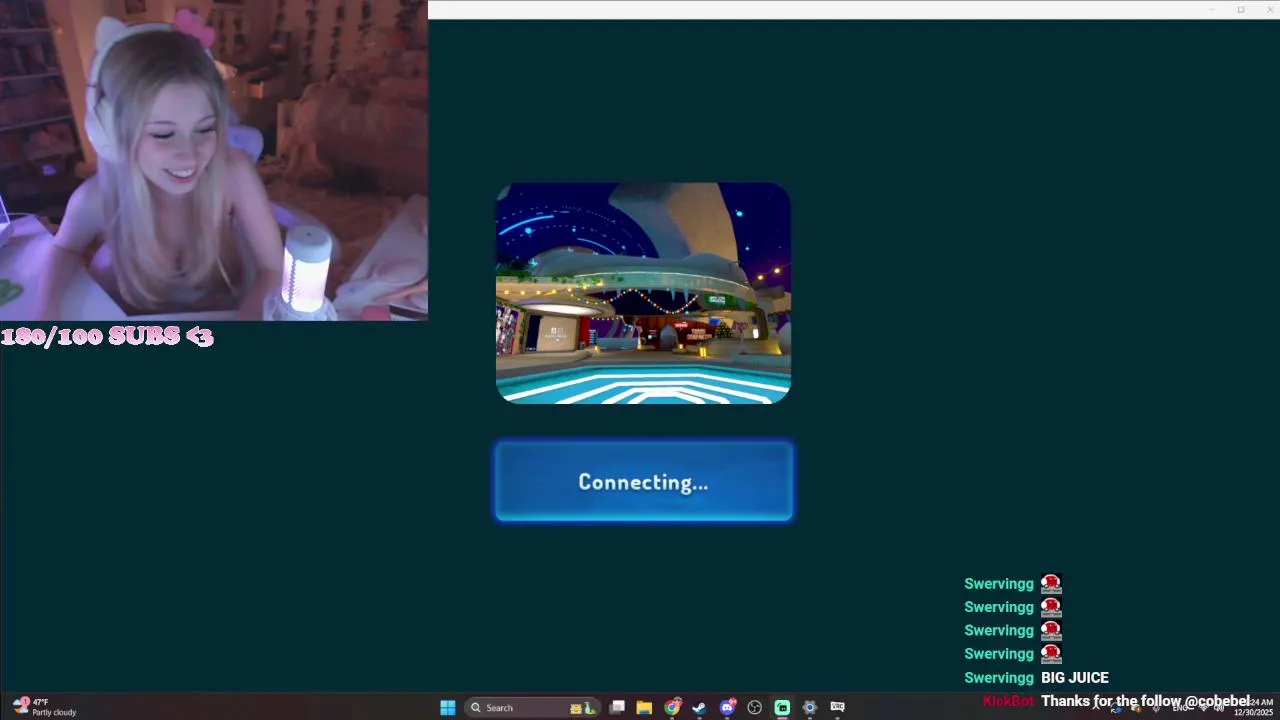This screenshot has height=720, width=1280.
Task: Click the Connecting... button
Action: [x=644, y=482]
